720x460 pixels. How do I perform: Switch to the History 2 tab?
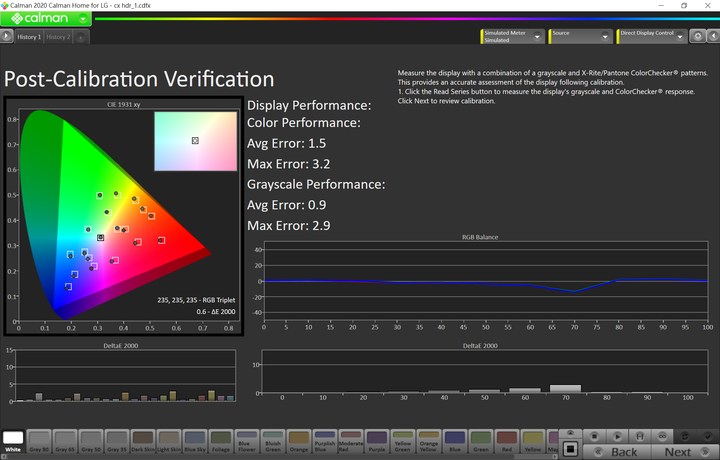(58, 37)
